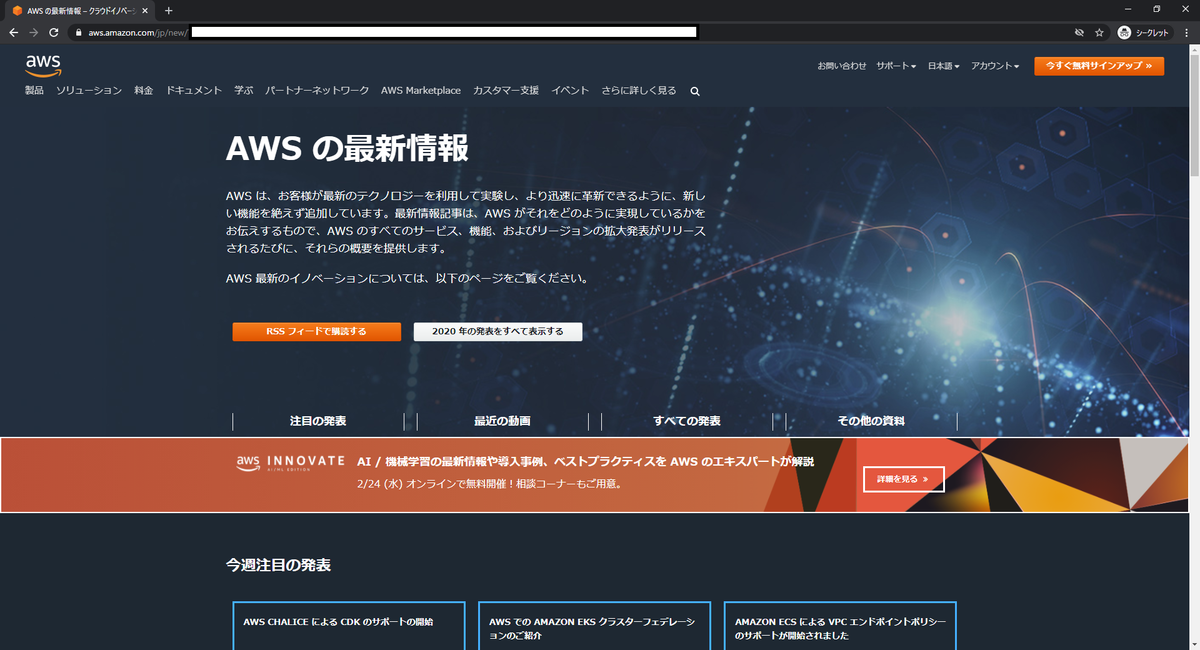Expand the サポート dropdown
This screenshot has width=1200, height=650.
[896, 66]
